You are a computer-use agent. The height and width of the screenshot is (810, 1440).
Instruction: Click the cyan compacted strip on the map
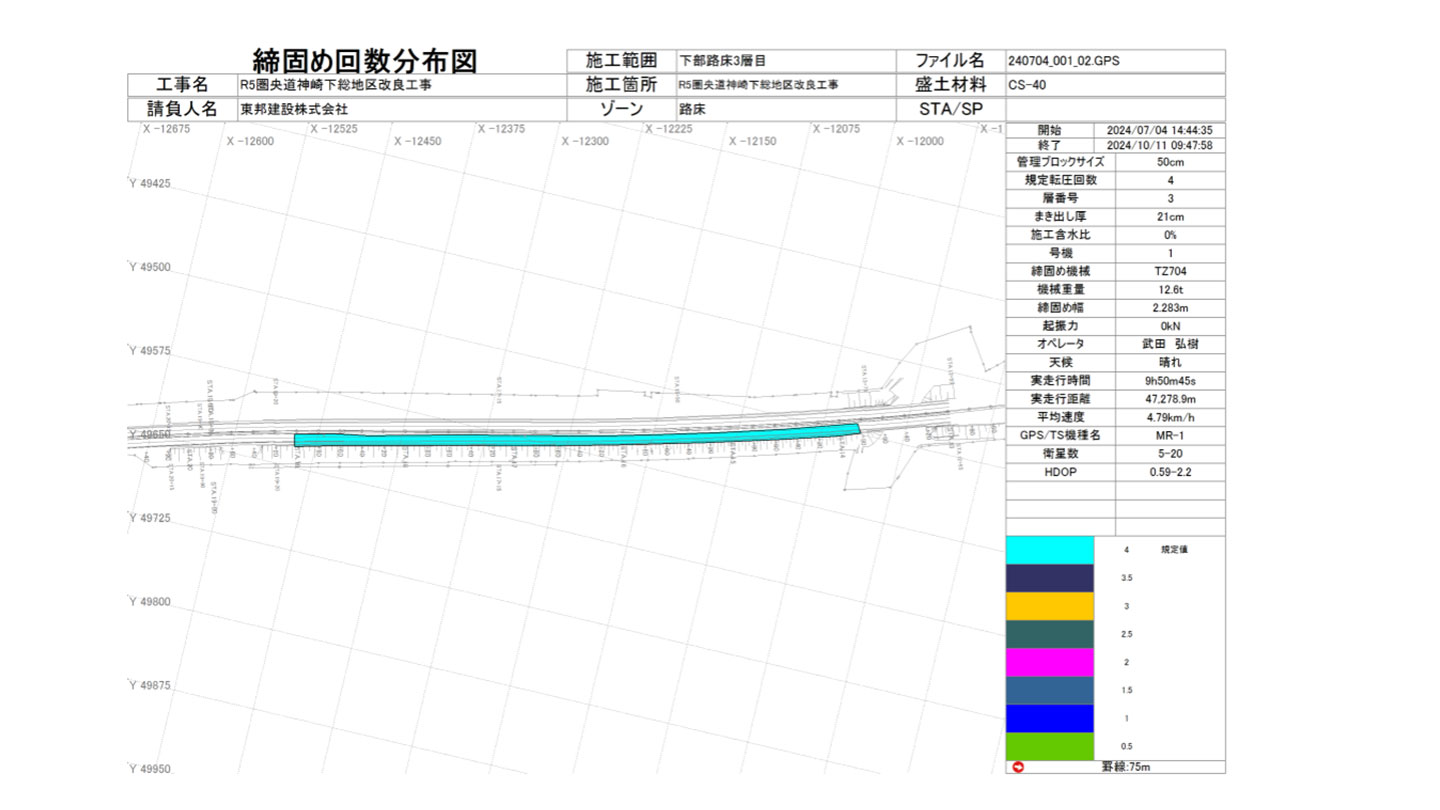pyautogui.click(x=575, y=439)
